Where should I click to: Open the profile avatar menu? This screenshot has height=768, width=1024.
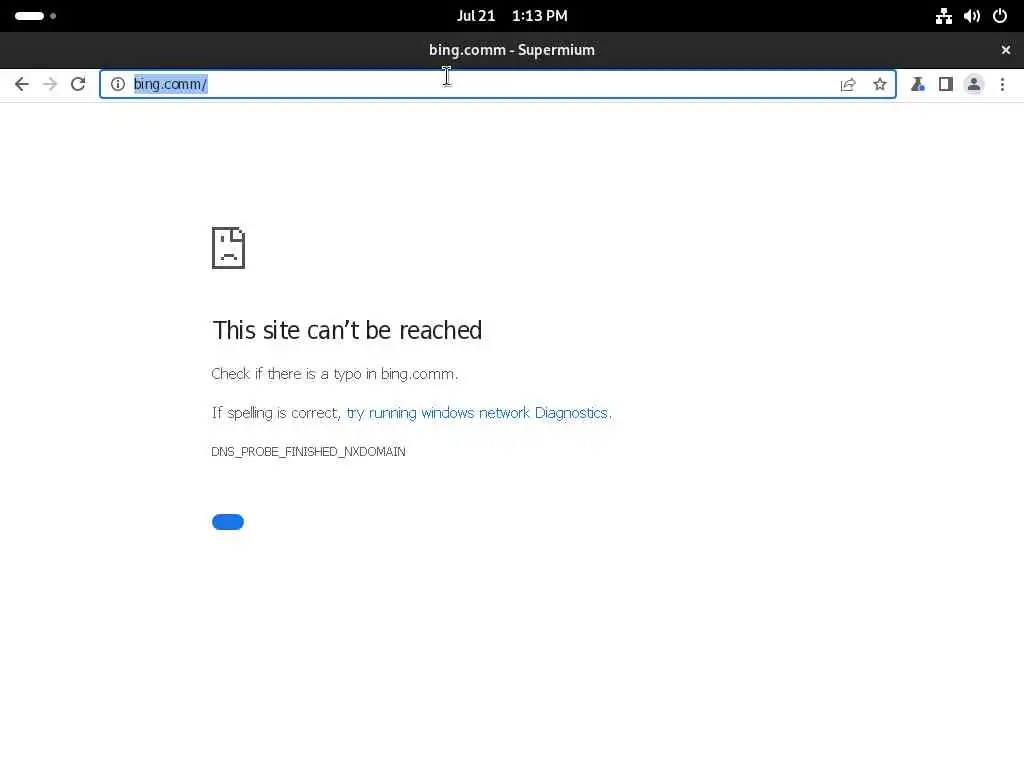coord(974,84)
